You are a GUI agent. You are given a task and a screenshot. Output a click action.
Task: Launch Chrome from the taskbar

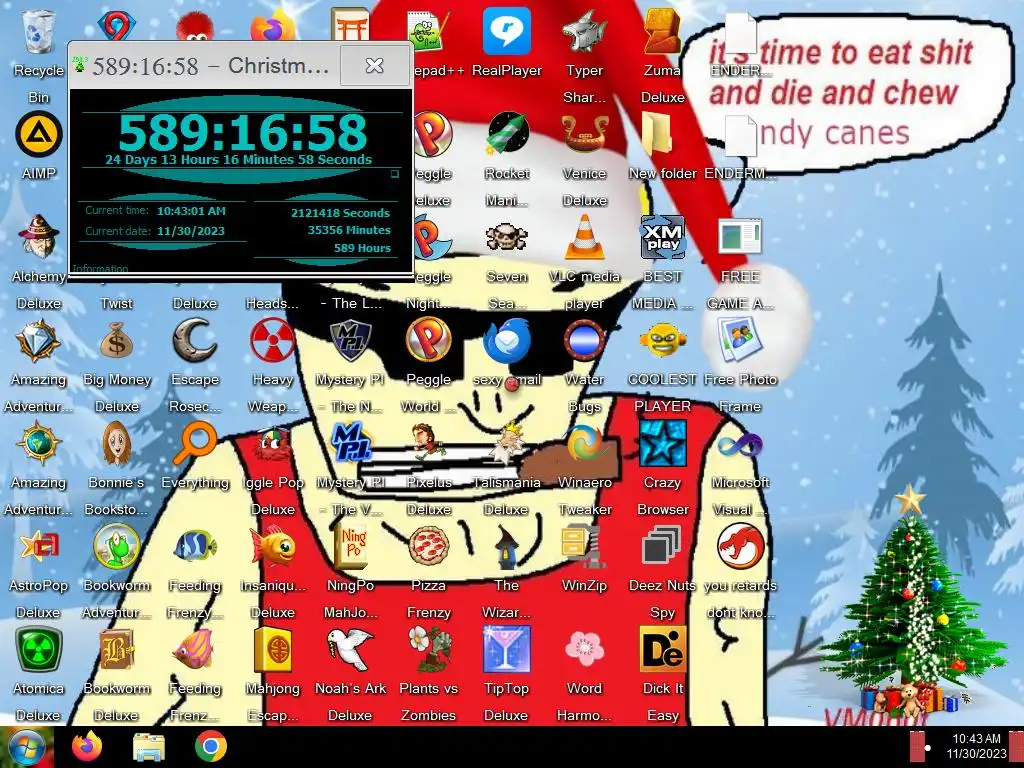click(x=210, y=747)
